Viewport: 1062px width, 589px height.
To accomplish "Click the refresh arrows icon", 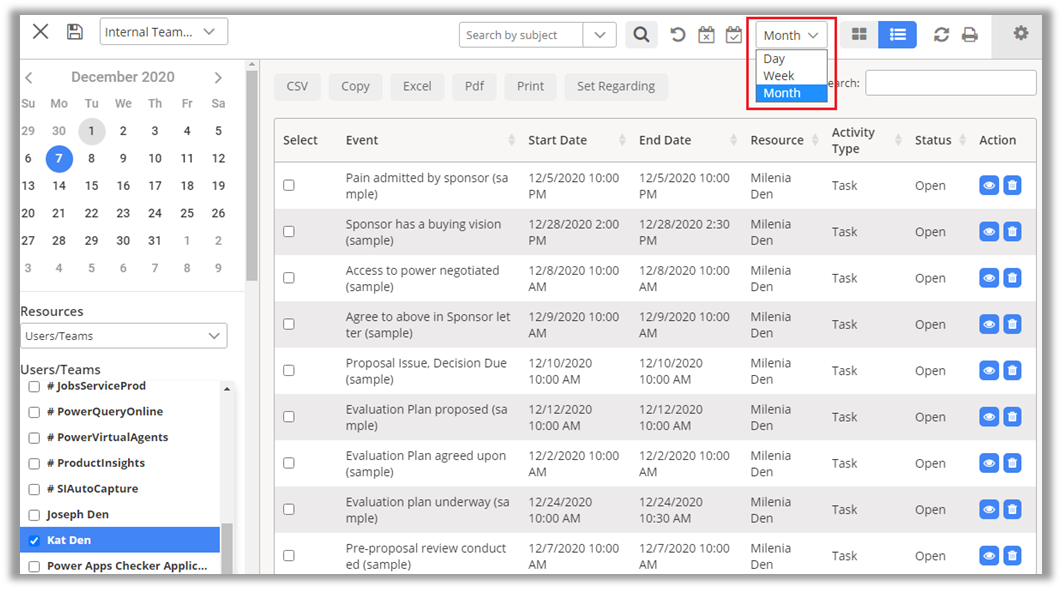I will (941, 35).
